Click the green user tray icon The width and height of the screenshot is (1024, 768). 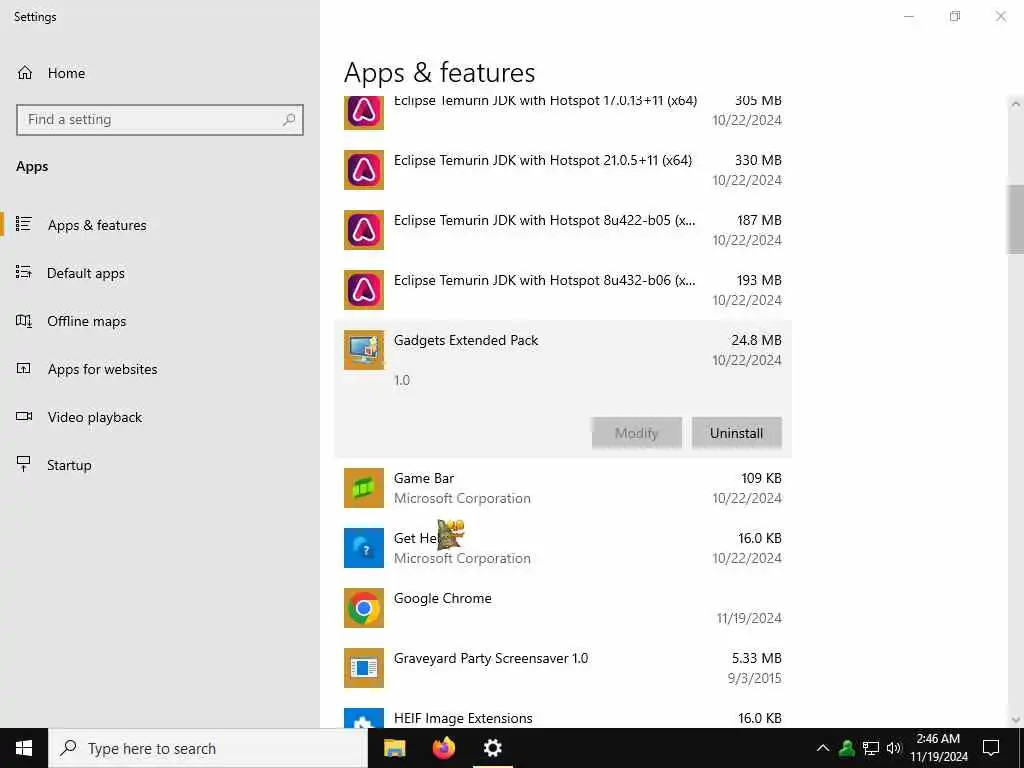click(x=847, y=748)
